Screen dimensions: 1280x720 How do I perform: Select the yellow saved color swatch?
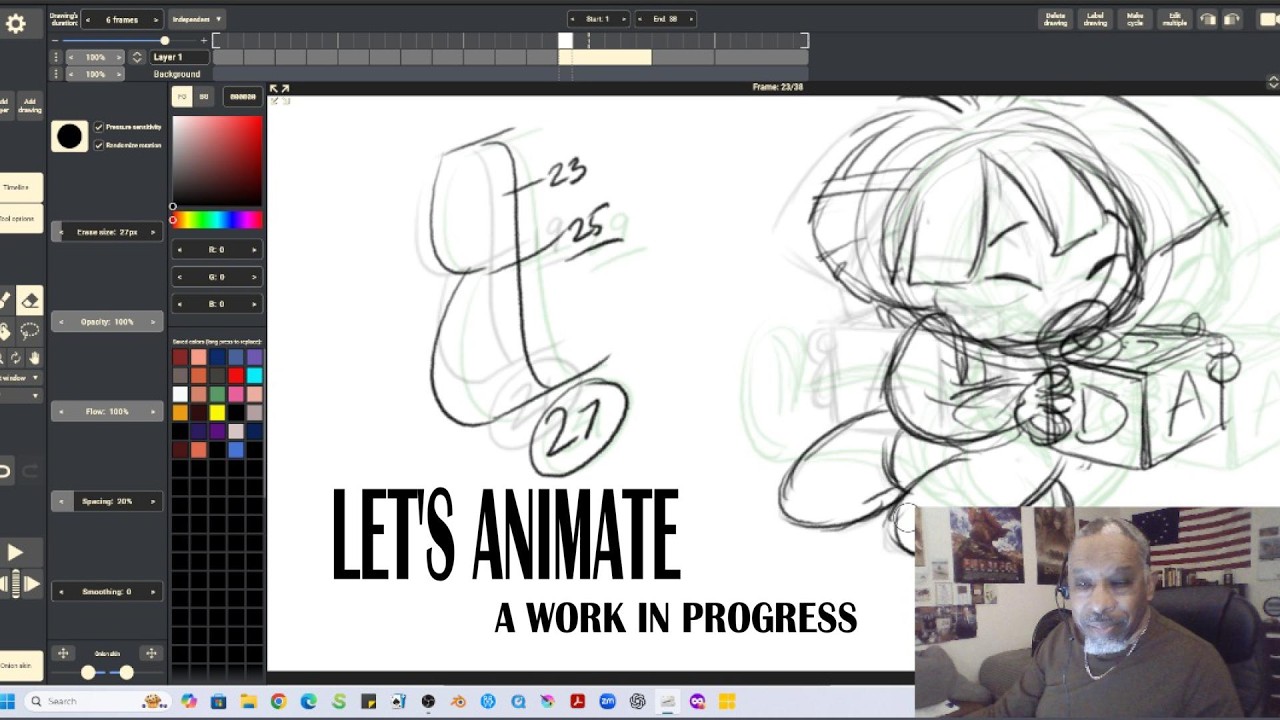(x=217, y=413)
